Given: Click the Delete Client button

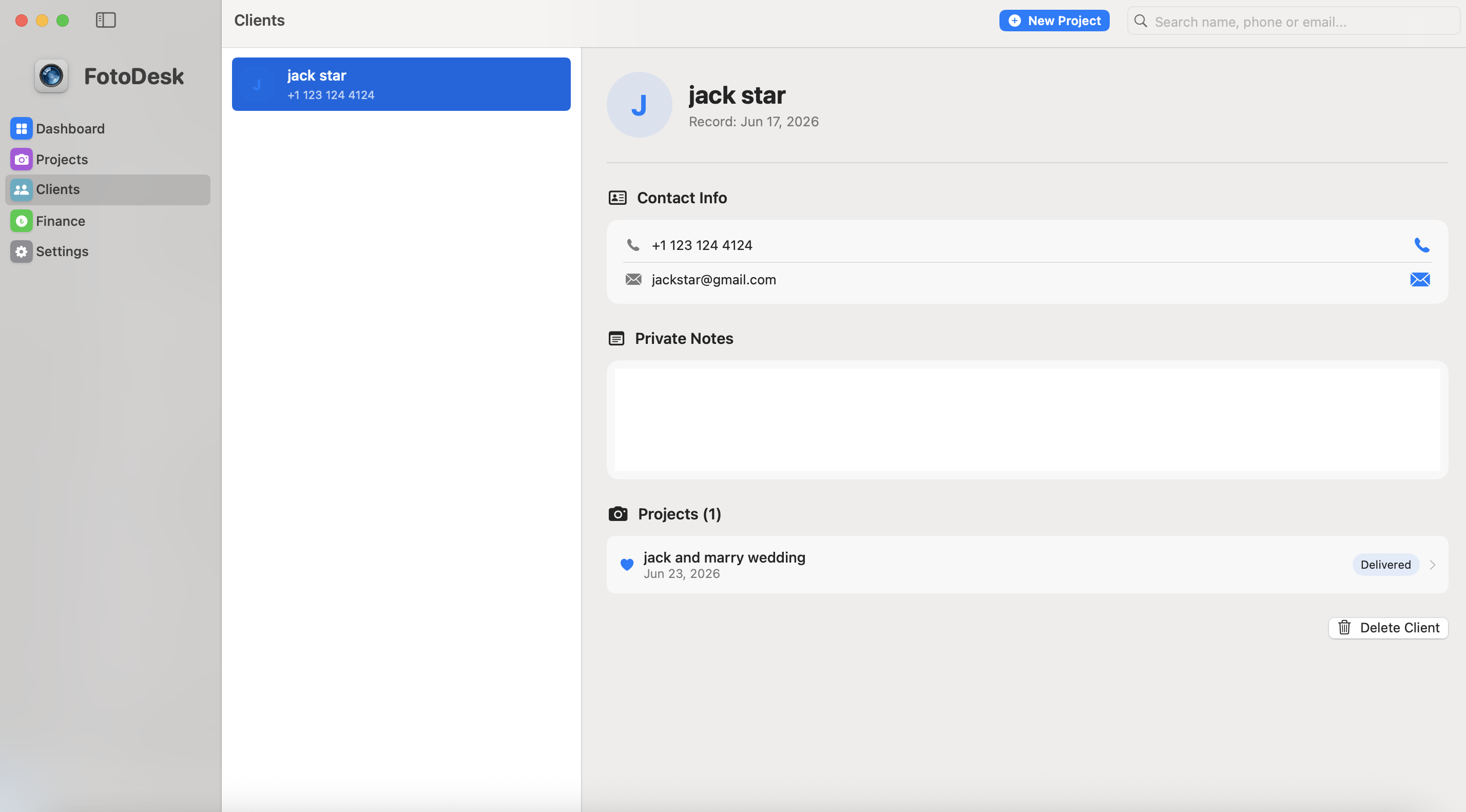Looking at the screenshot, I should click(x=1388, y=628).
